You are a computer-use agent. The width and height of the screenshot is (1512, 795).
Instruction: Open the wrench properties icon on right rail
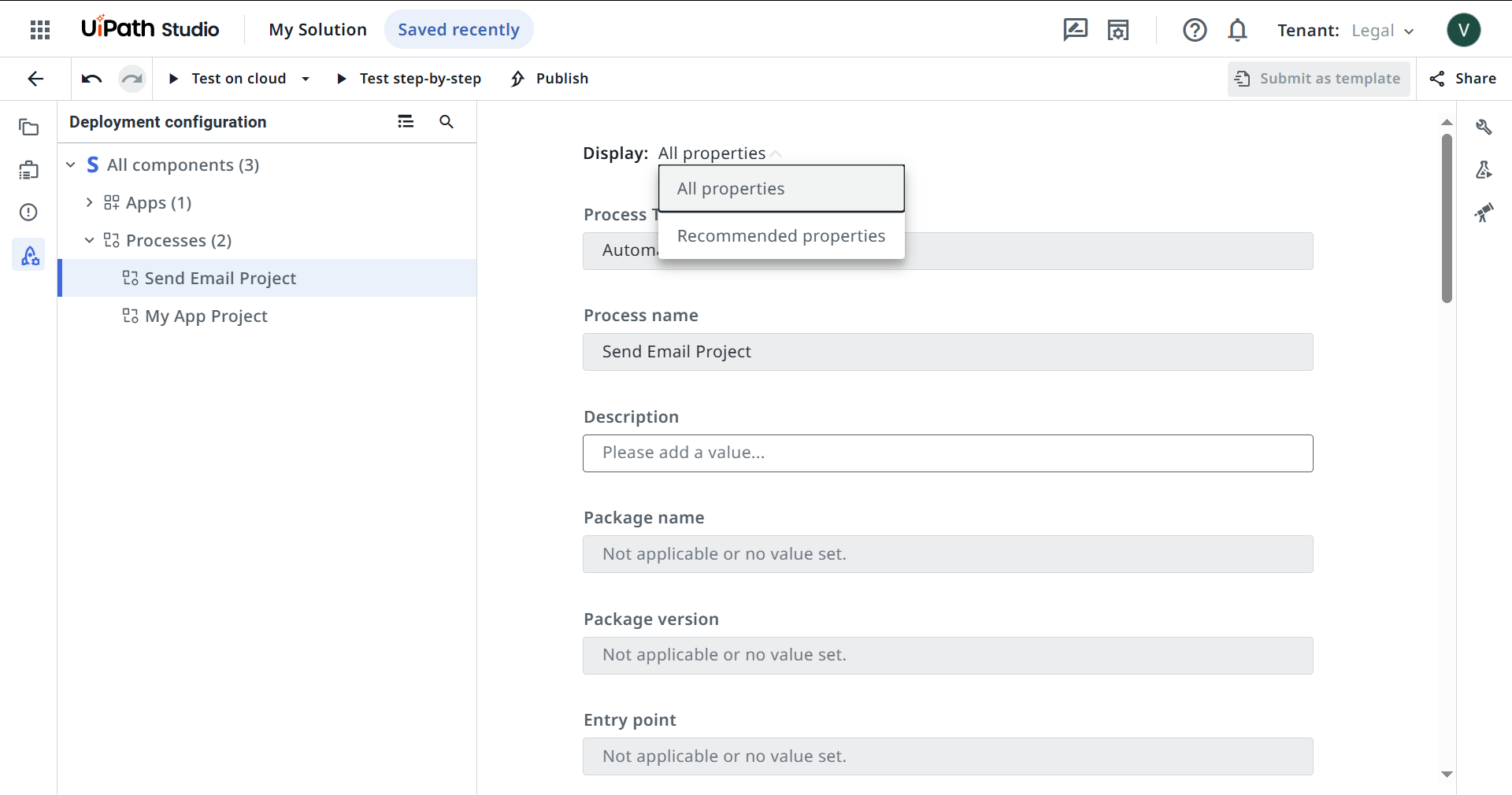(1484, 128)
